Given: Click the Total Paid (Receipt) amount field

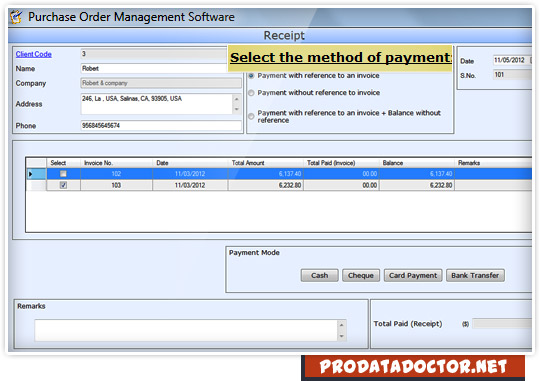Looking at the screenshot, I should click(502, 323).
